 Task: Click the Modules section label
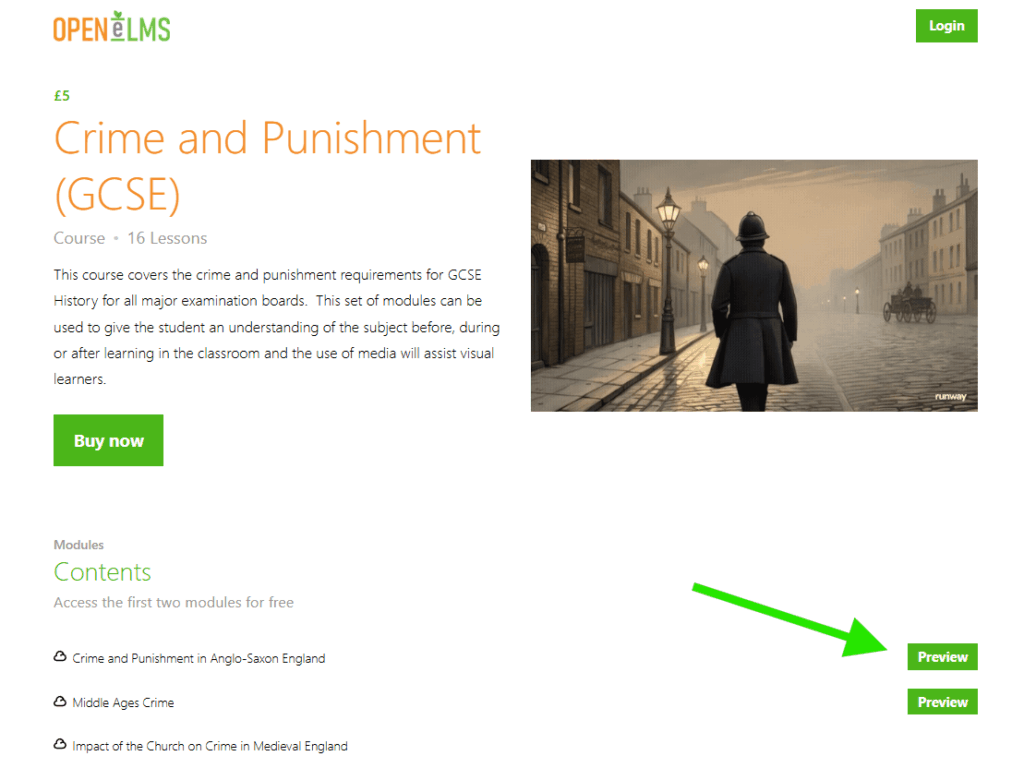(x=78, y=545)
